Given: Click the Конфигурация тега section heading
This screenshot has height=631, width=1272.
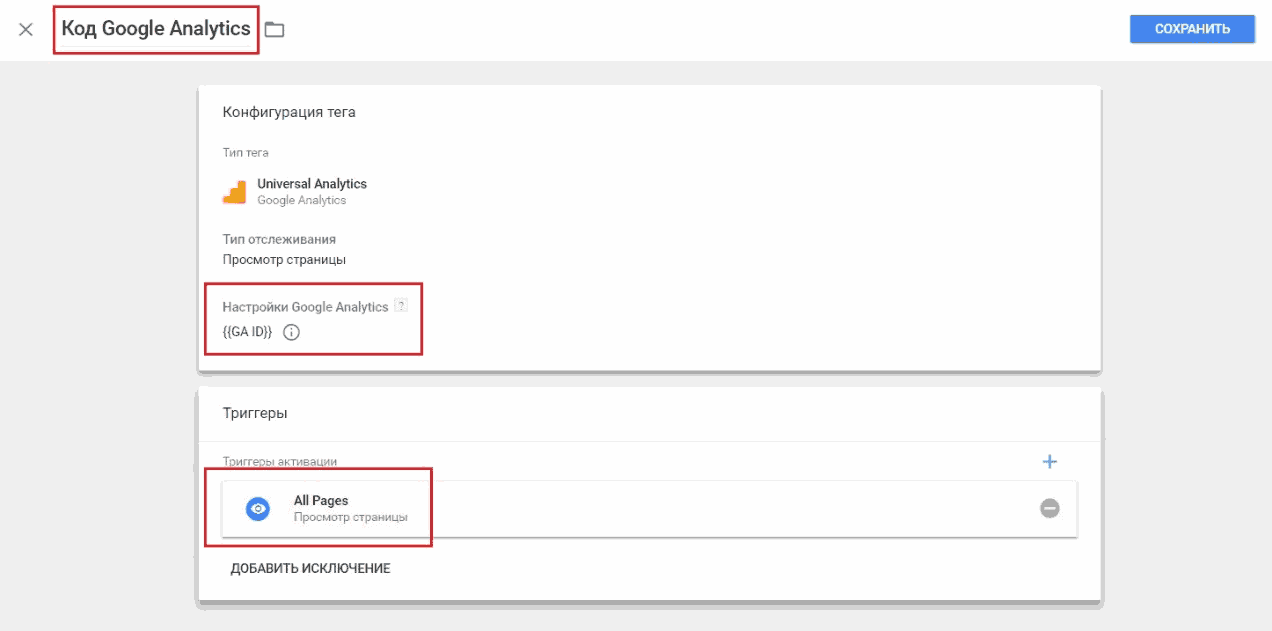Looking at the screenshot, I should 289,112.
